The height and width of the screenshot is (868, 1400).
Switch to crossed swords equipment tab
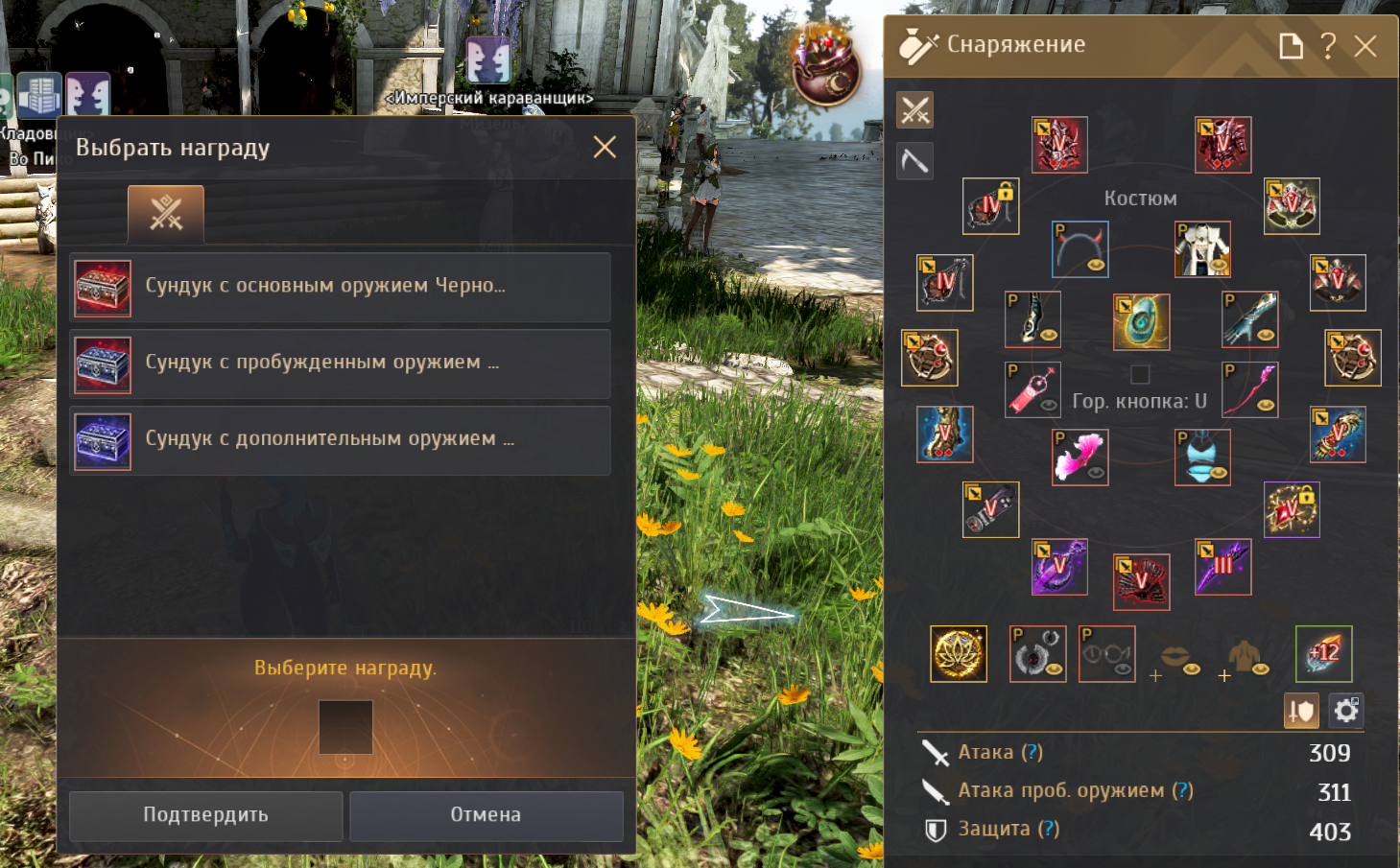click(x=914, y=110)
